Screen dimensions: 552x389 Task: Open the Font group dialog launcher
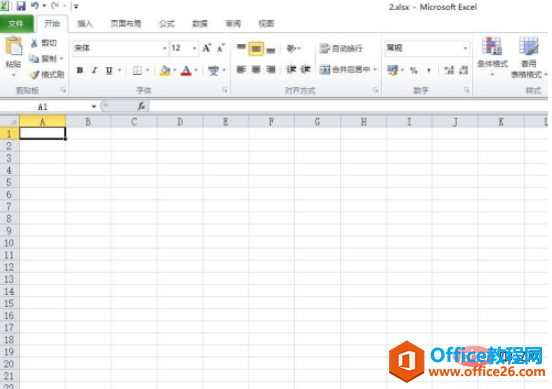224,90
